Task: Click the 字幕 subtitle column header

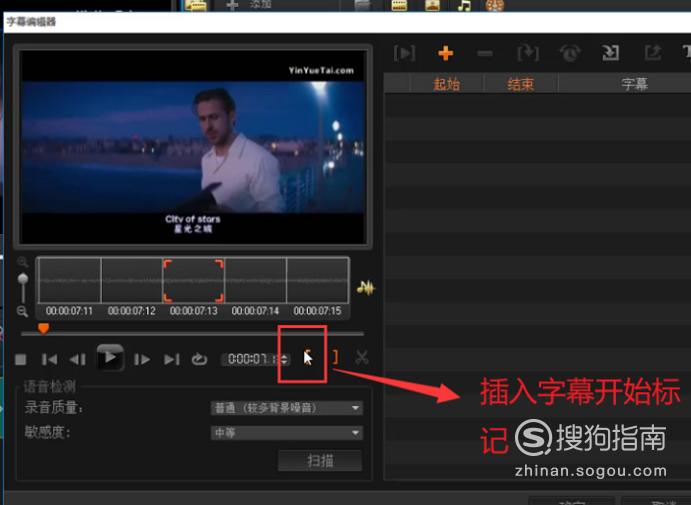Action: click(635, 84)
